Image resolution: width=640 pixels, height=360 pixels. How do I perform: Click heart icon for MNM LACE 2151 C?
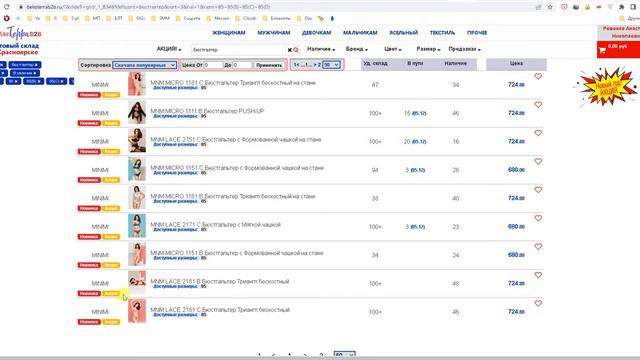point(538,133)
